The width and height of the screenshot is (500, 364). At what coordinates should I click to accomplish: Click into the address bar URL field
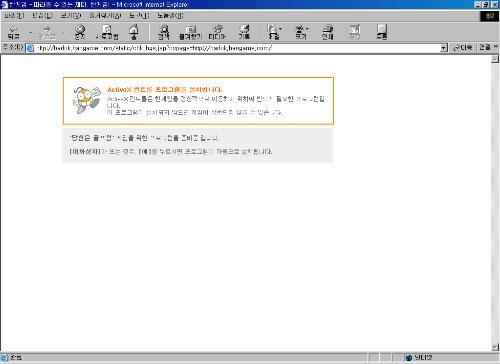(237, 48)
